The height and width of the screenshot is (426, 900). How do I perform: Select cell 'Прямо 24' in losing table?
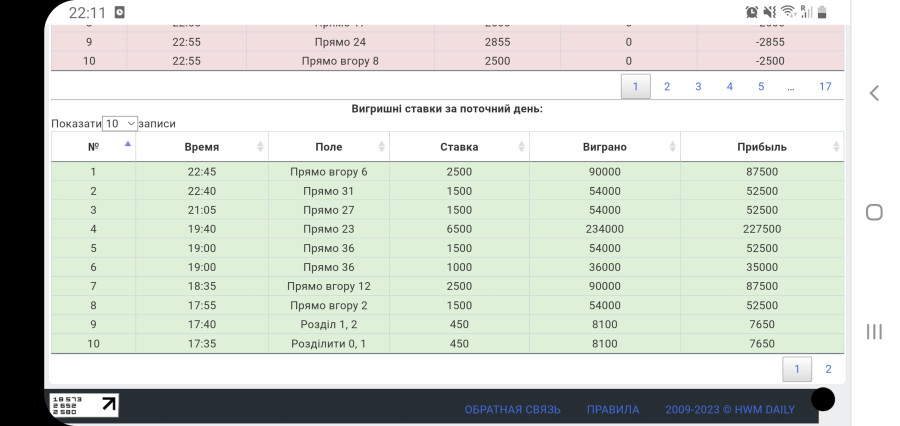[340, 42]
